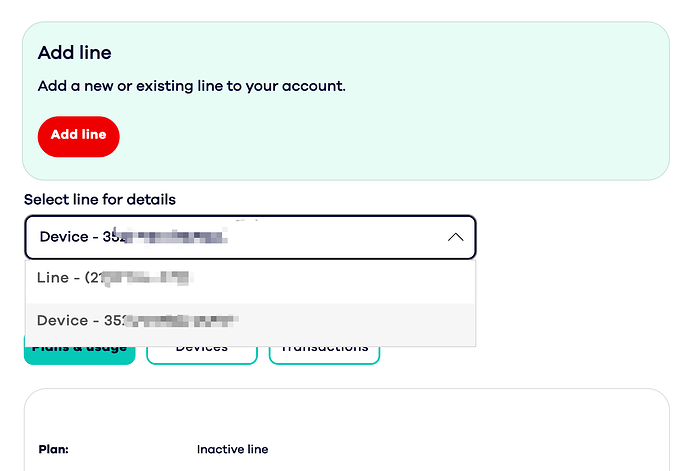
Task: Click the Add line heading text
Action: (74, 52)
